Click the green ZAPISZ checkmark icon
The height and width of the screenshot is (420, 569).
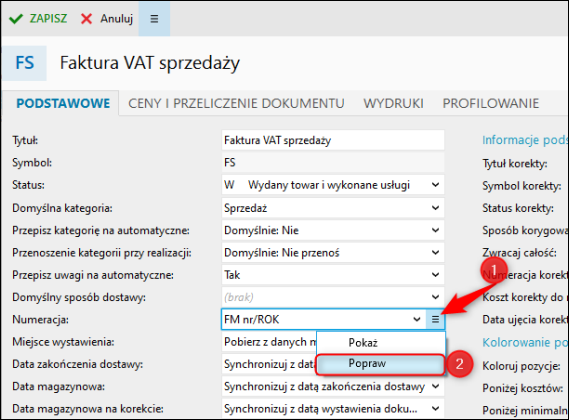click(16, 19)
